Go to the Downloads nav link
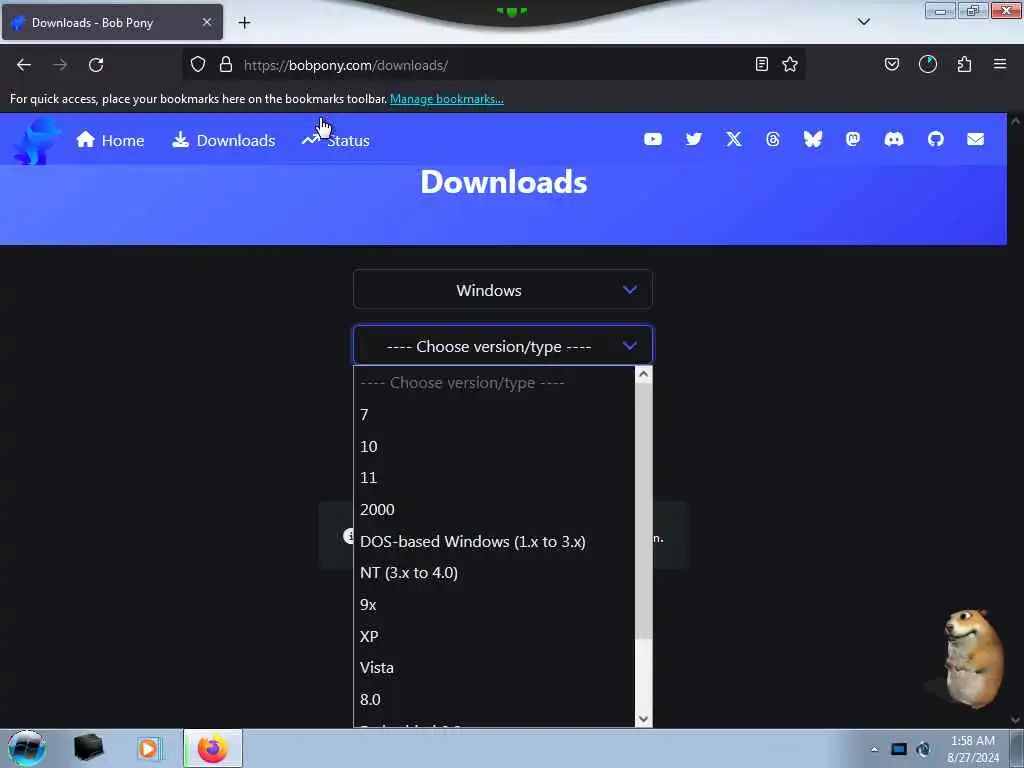The image size is (1024, 768). (224, 140)
